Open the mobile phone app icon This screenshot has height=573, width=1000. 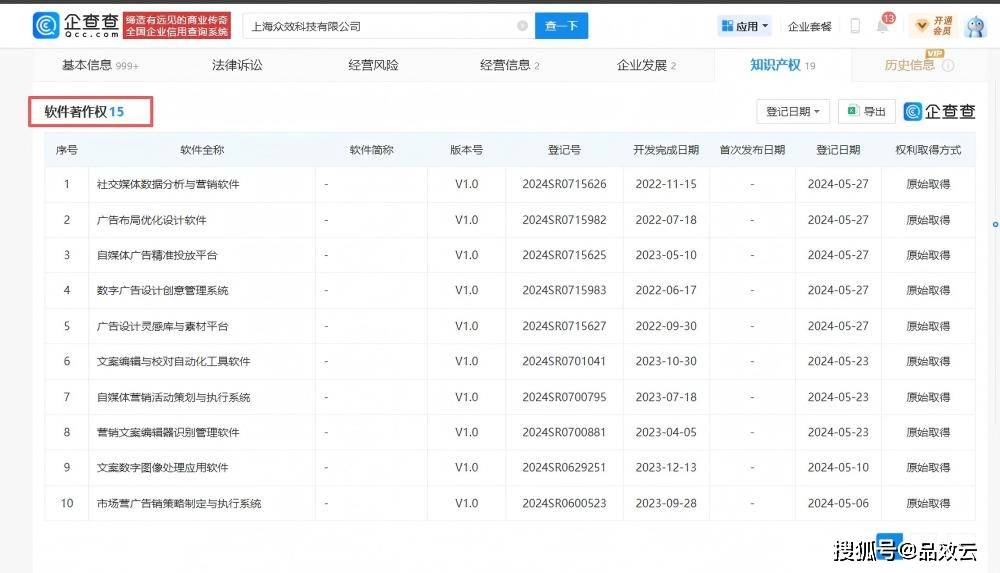[x=855, y=26]
